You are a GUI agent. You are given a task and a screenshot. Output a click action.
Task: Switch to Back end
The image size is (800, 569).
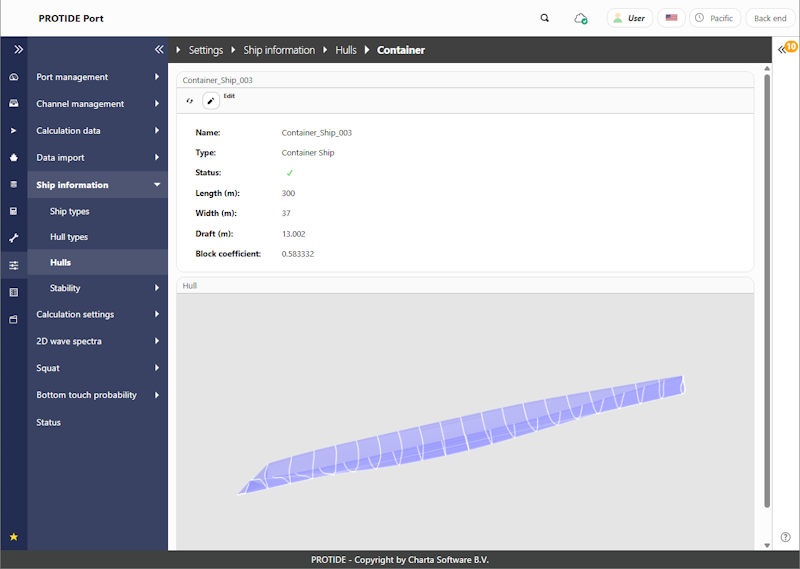770,18
